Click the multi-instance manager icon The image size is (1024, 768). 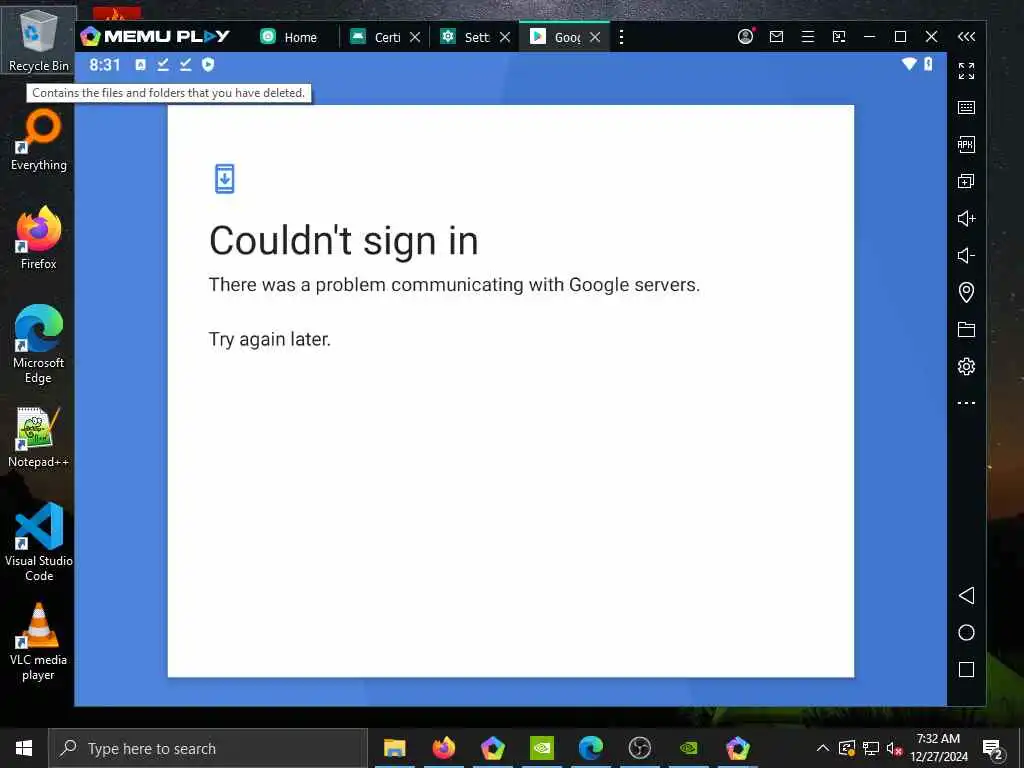point(966,181)
